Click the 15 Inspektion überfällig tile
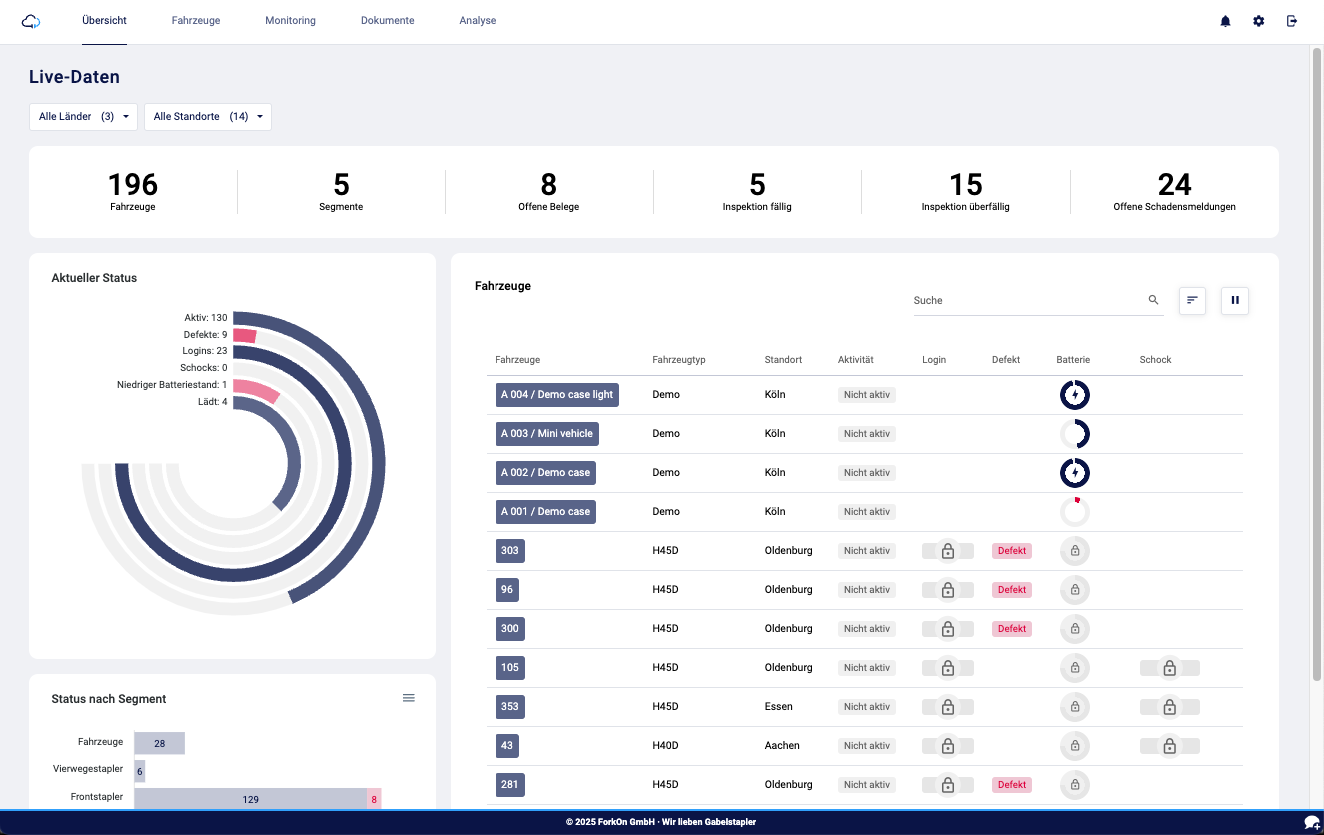 [x=966, y=192]
